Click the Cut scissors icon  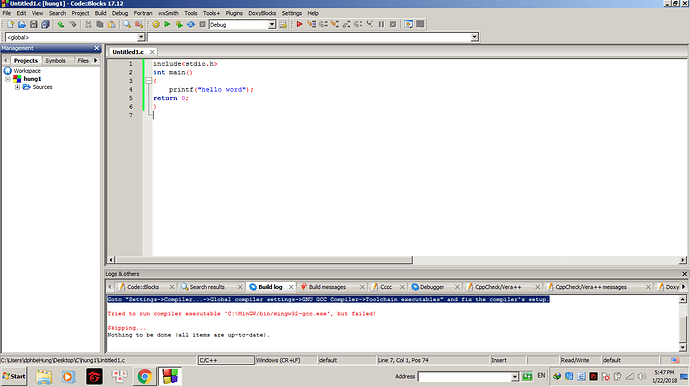(88, 25)
